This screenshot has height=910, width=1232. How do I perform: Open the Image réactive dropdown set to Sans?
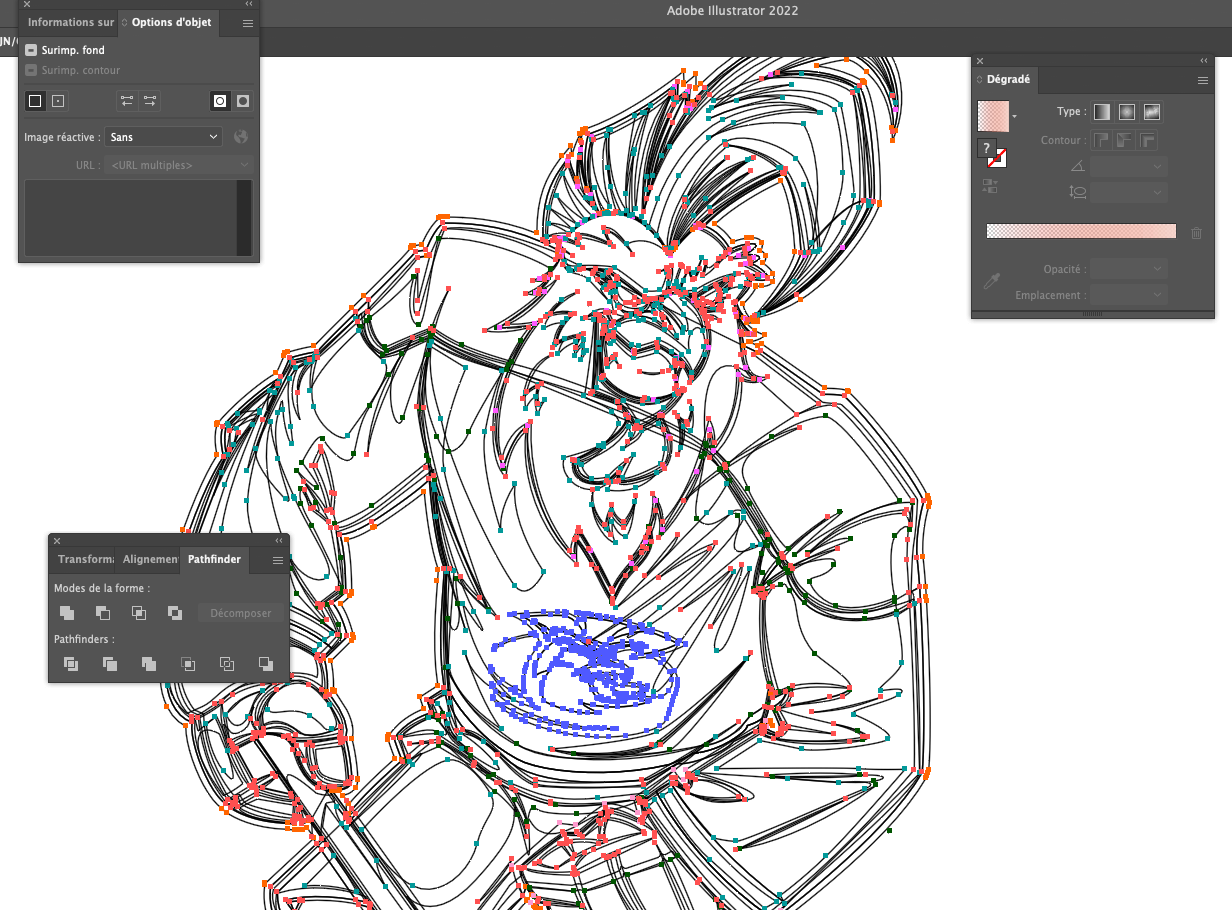click(x=163, y=137)
